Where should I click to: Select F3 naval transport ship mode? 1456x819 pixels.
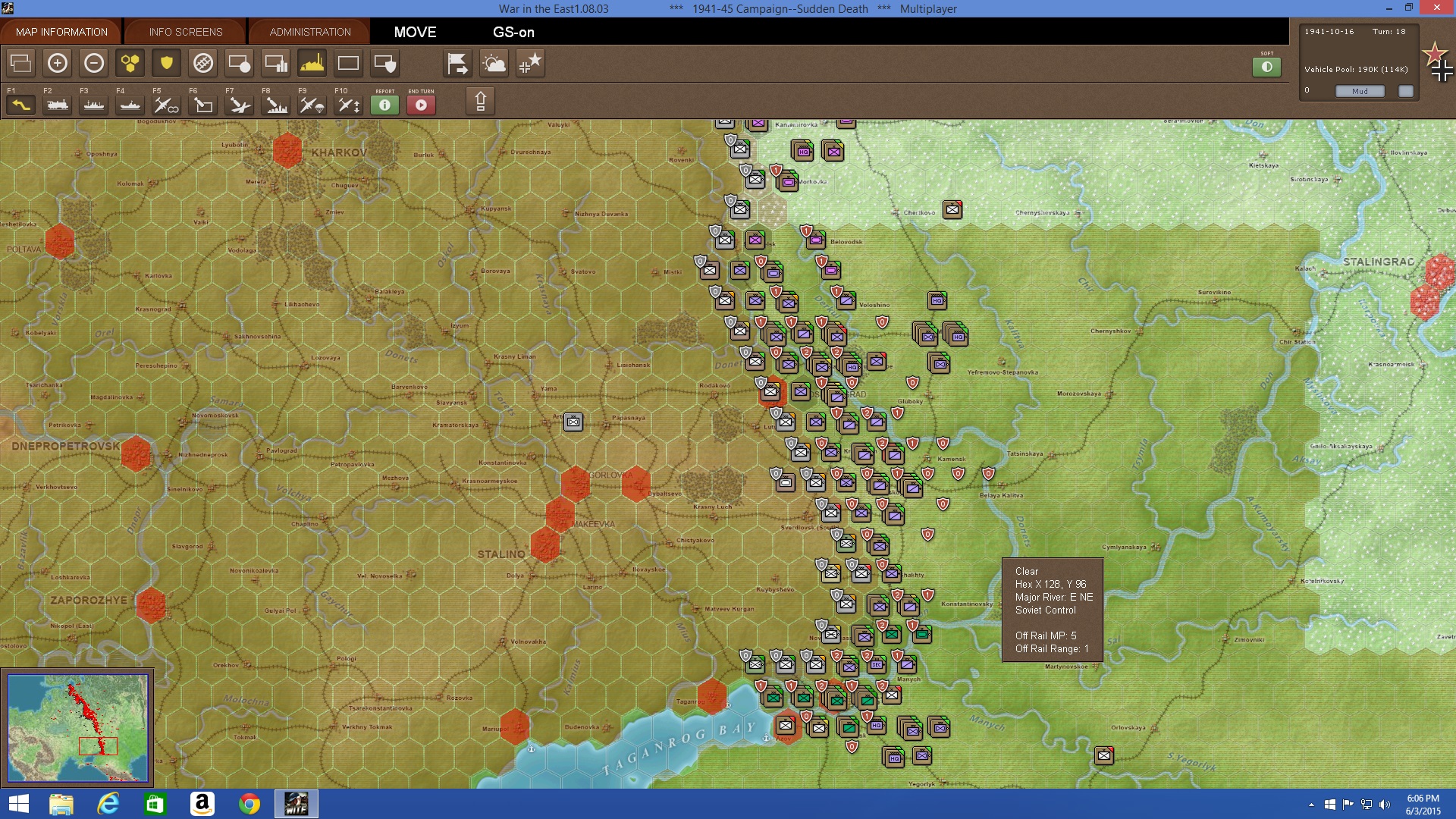tap(94, 105)
